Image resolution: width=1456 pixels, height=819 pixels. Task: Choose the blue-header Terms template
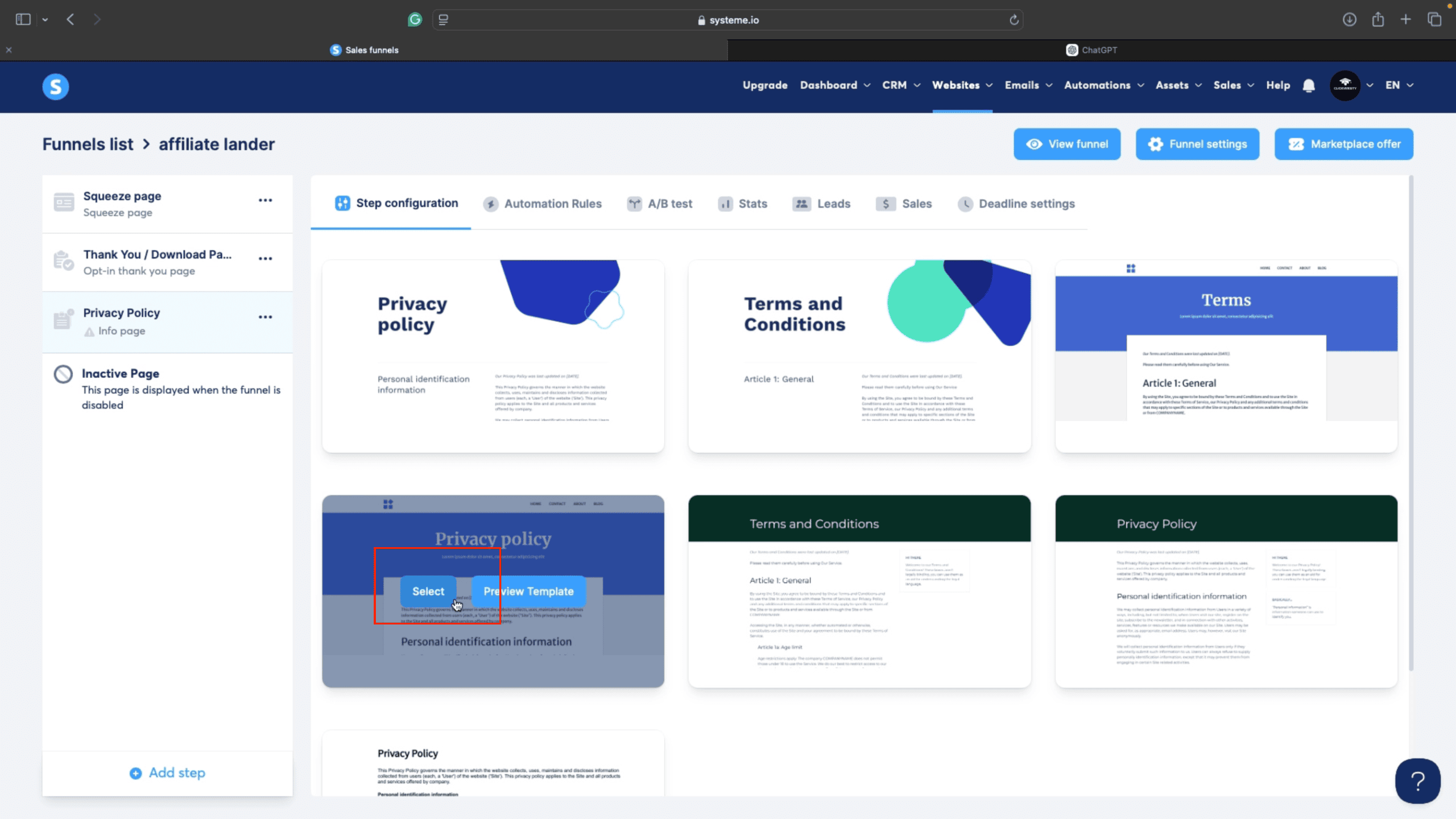click(x=1226, y=356)
